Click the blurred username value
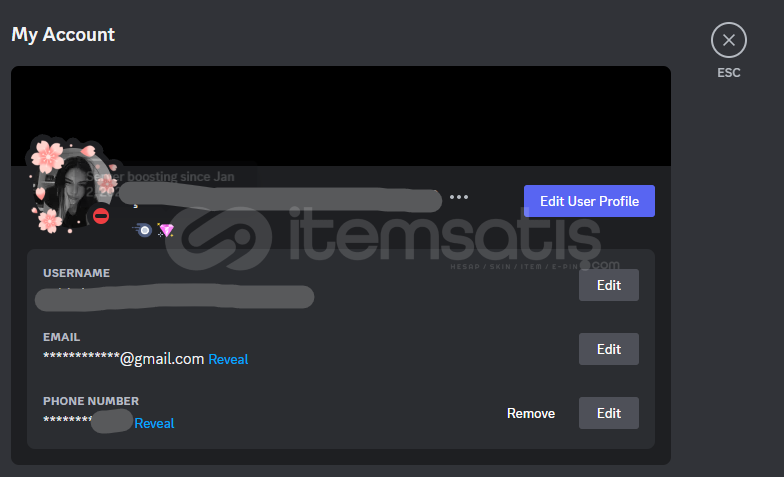 (x=174, y=298)
